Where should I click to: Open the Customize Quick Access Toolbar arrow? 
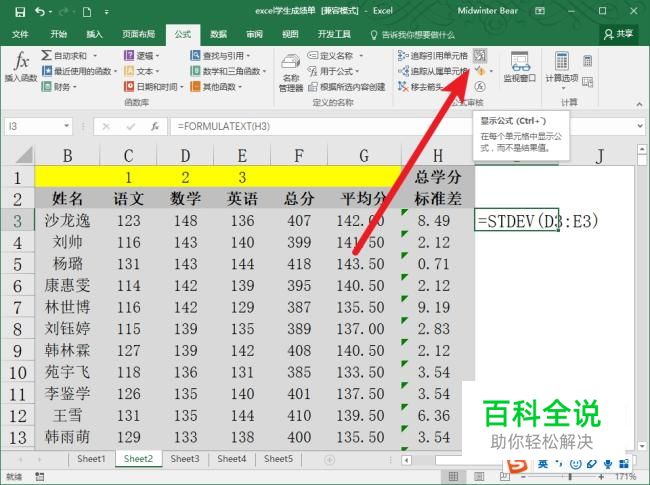[x=107, y=12]
